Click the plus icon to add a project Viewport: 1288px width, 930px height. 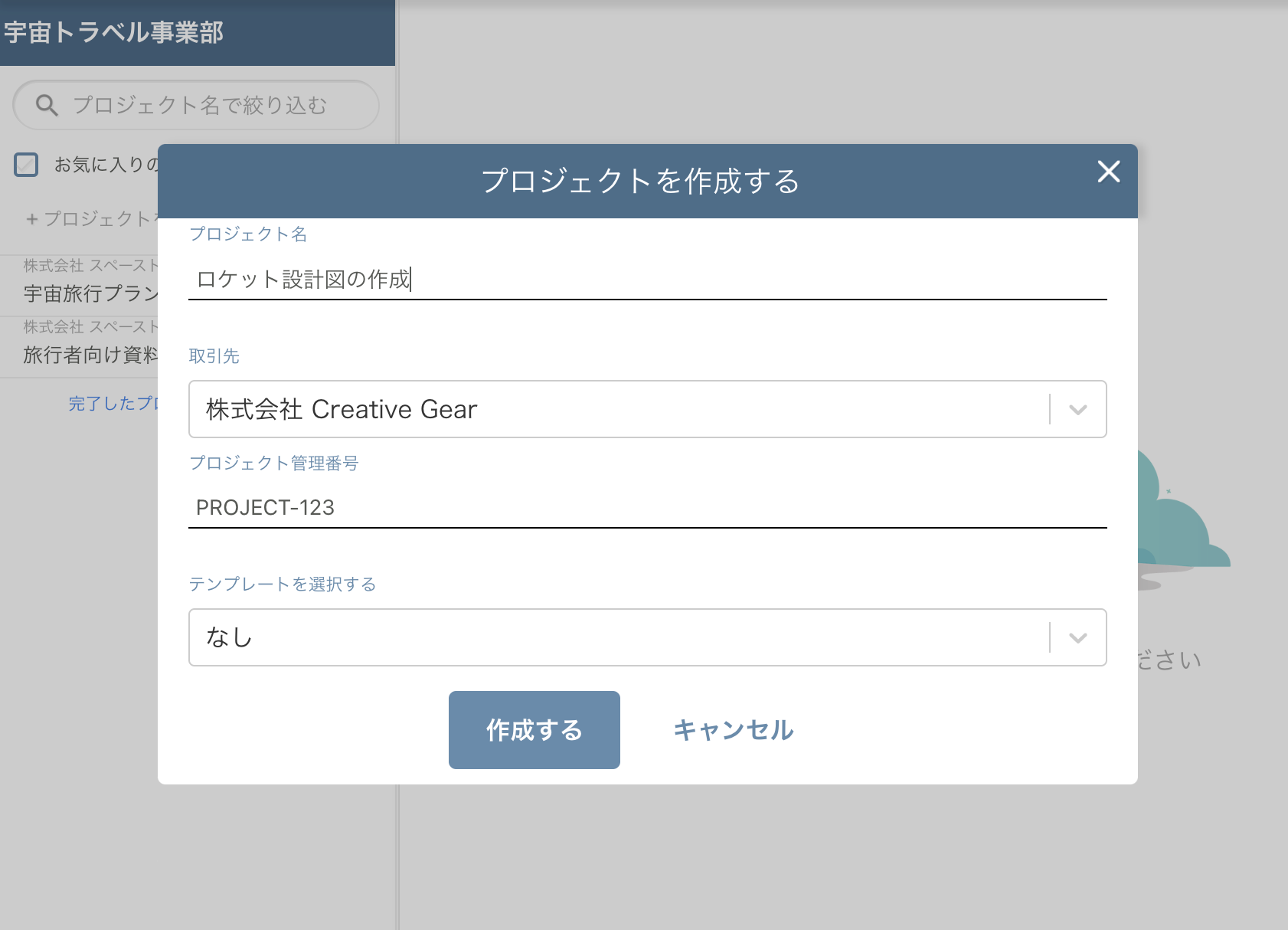pyautogui.click(x=31, y=220)
